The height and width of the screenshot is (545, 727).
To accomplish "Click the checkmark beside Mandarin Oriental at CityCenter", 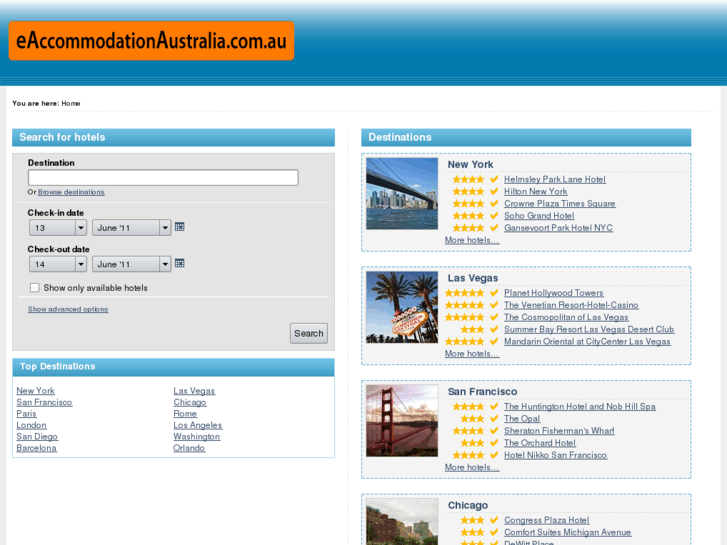I will point(494,341).
